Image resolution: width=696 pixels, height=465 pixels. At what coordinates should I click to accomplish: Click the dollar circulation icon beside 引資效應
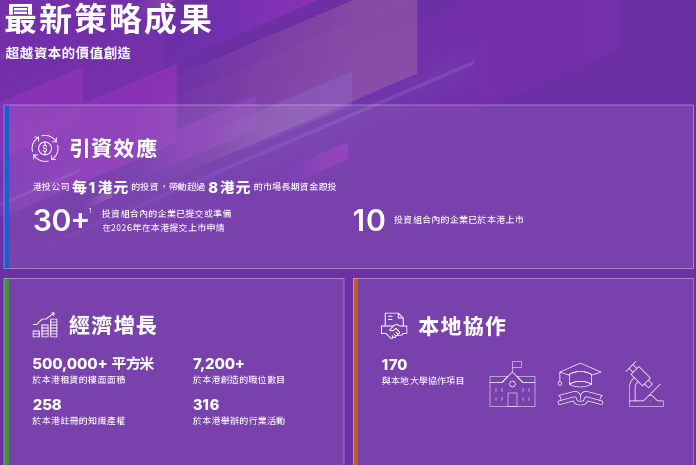45,149
